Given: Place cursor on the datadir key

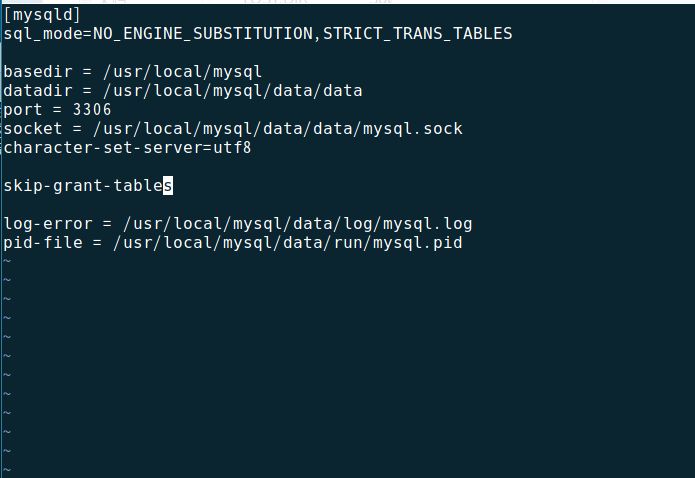Looking at the screenshot, I should (38, 91).
